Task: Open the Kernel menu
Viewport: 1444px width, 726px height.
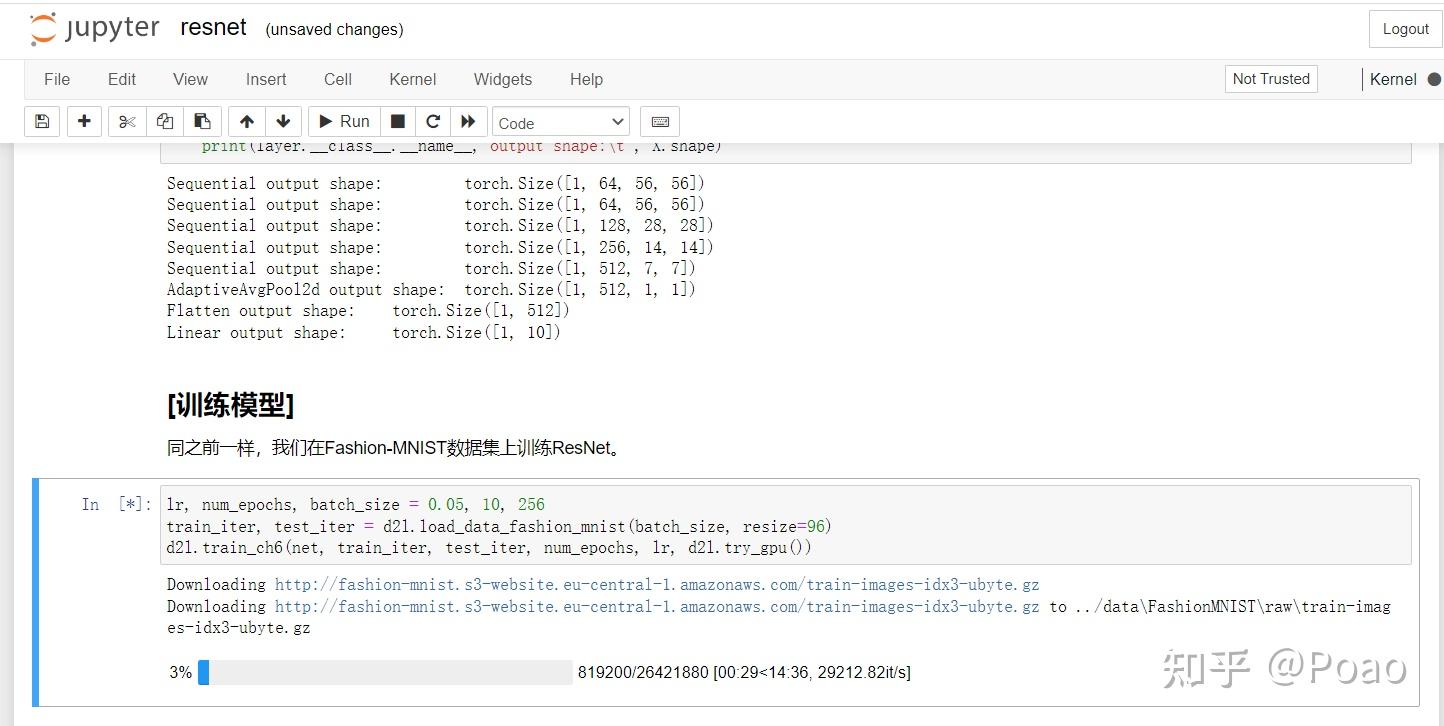Action: [x=412, y=79]
